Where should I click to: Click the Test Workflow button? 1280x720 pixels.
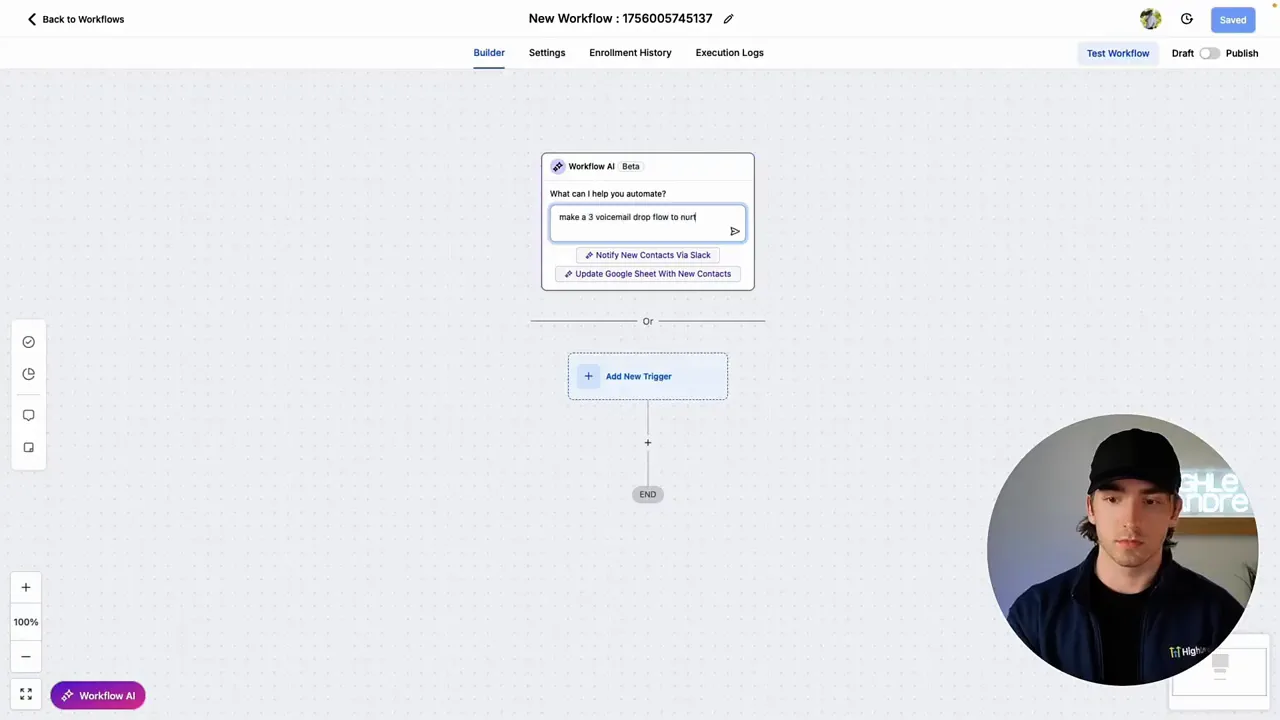click(1118, 53)
